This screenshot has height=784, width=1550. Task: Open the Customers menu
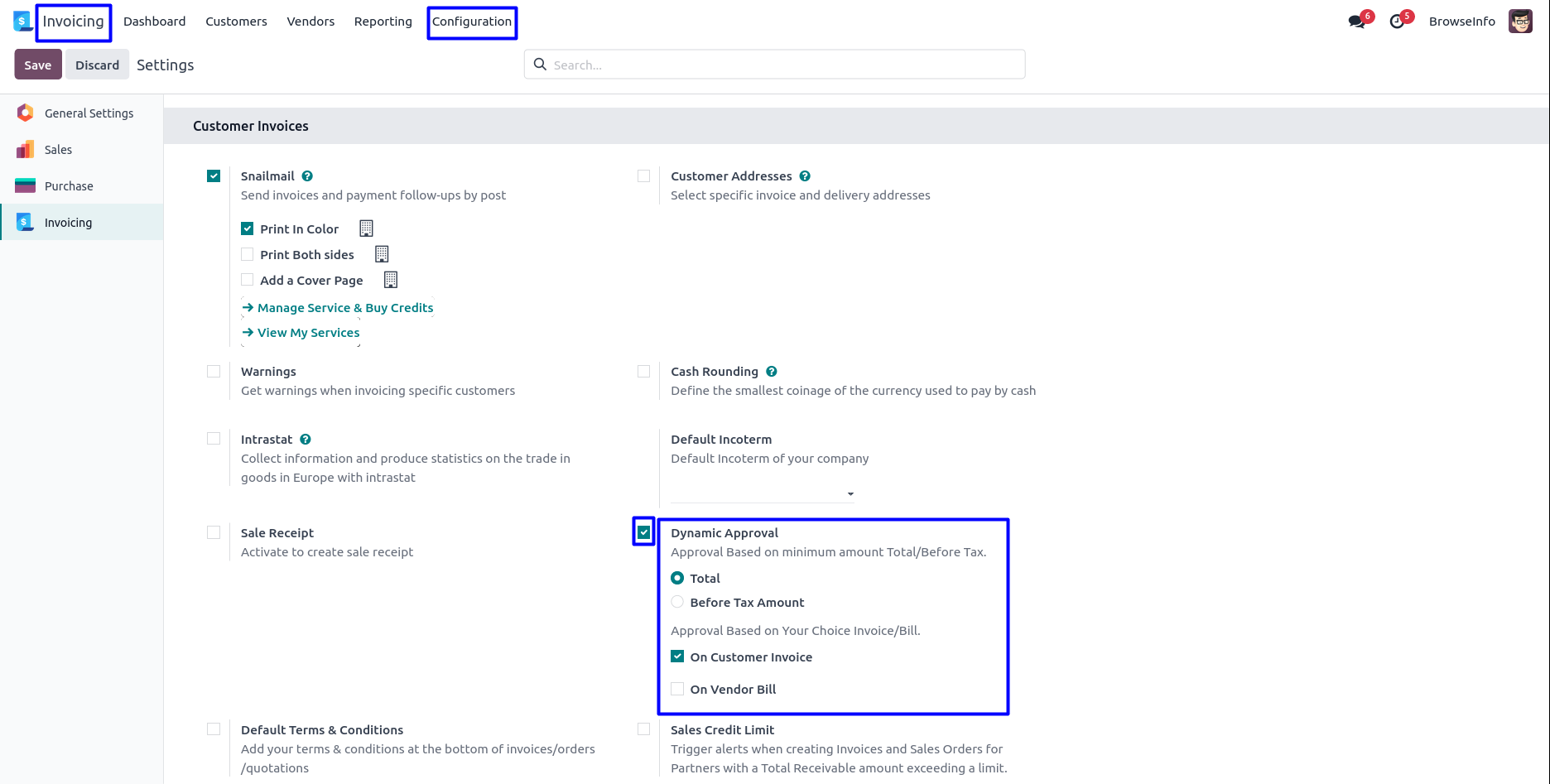pyautogui.click(x=236, y=22)
